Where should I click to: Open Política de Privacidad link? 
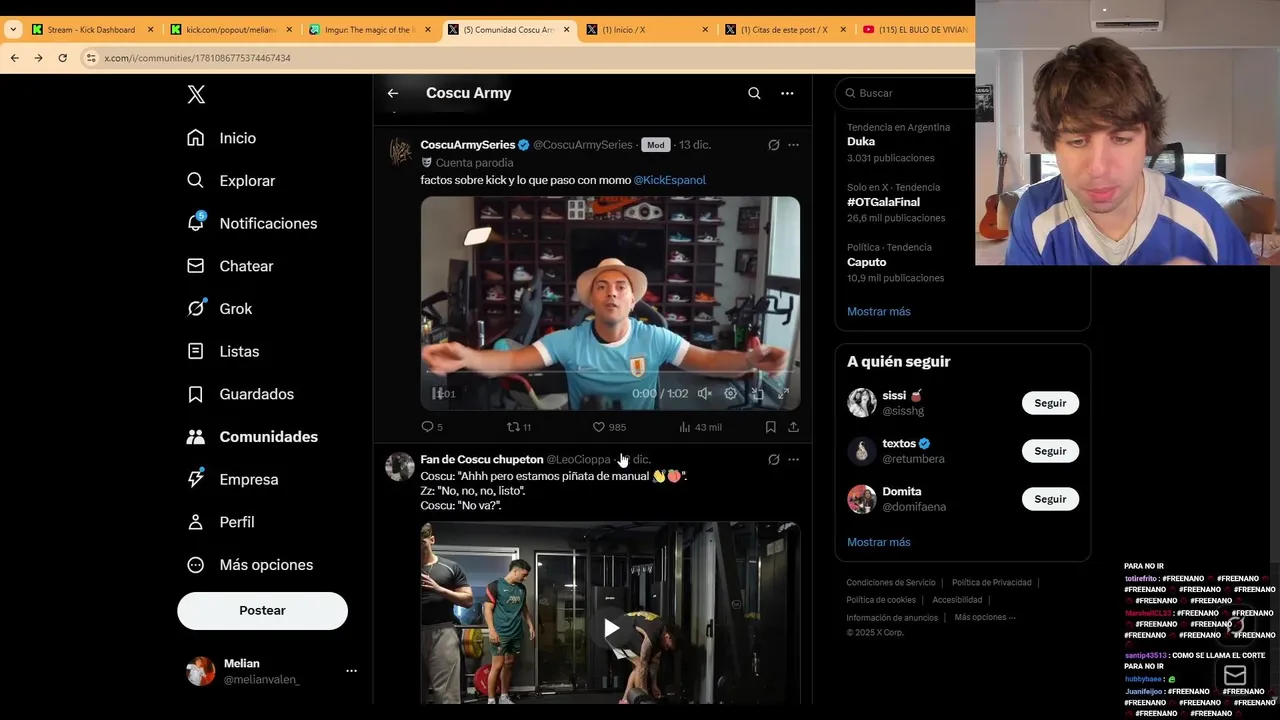(x=991, y=583)
